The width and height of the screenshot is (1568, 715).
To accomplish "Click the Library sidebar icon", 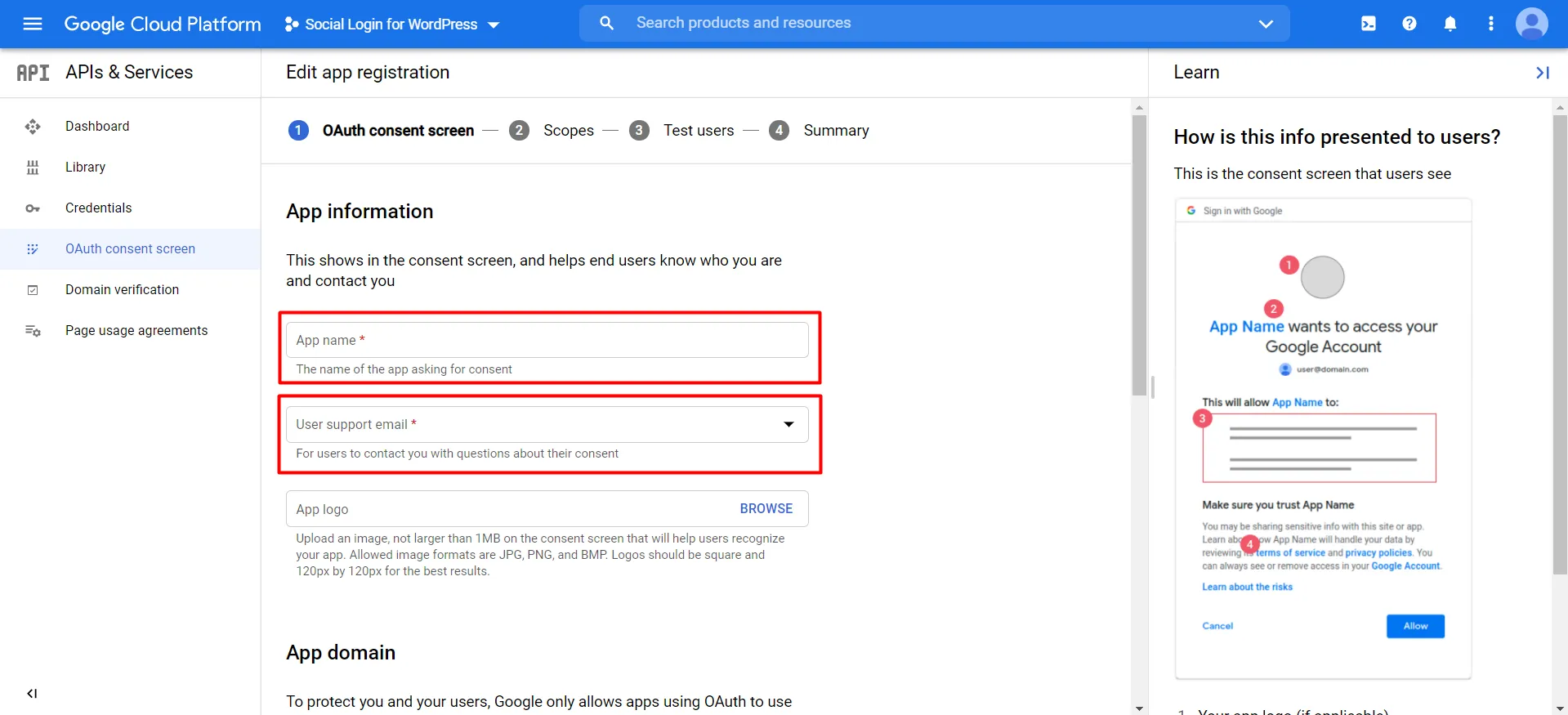I will tap(33, 168).
